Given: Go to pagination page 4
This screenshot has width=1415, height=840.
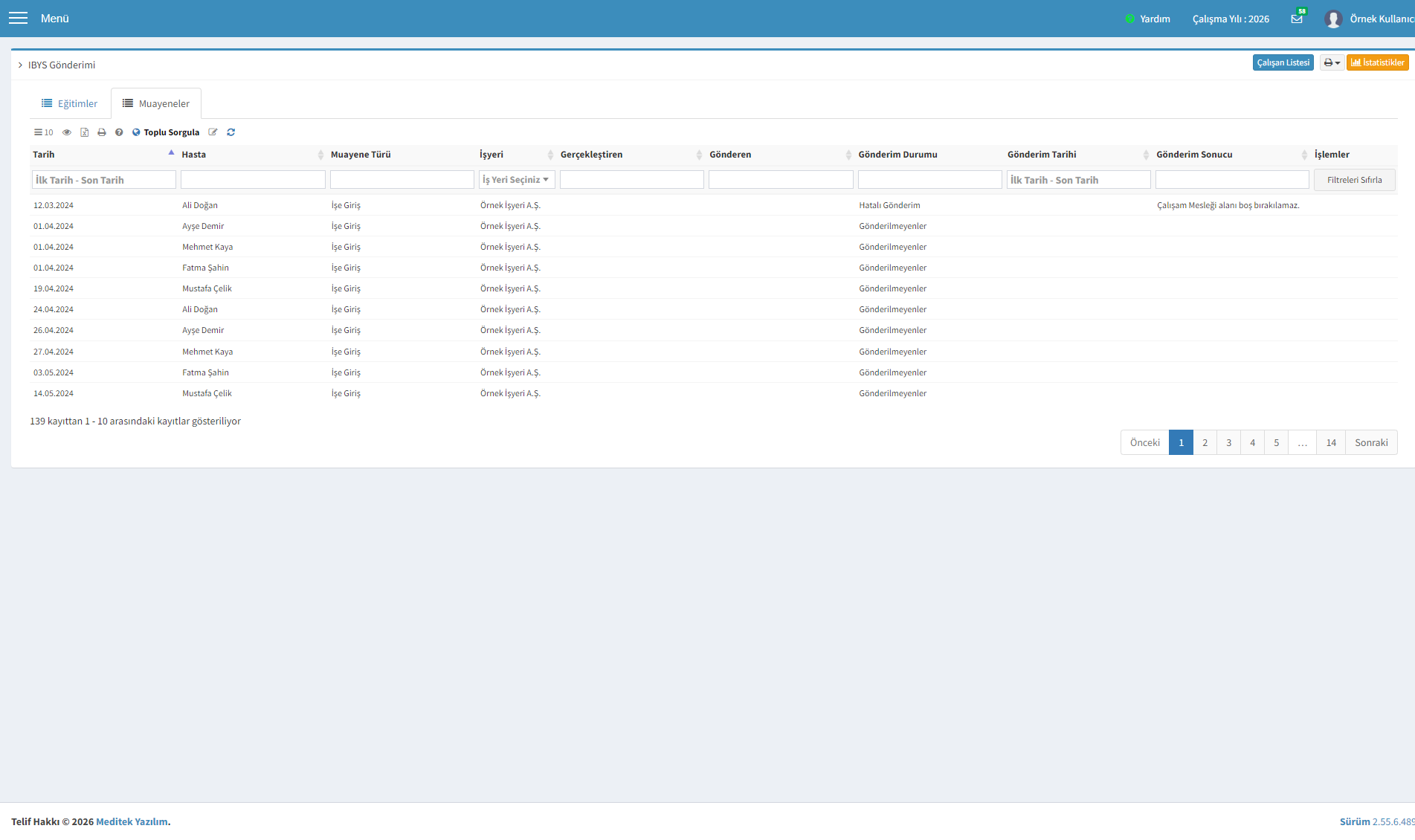Looking at the screenshot, I should pyautogui.click(x=1252, y=442).
